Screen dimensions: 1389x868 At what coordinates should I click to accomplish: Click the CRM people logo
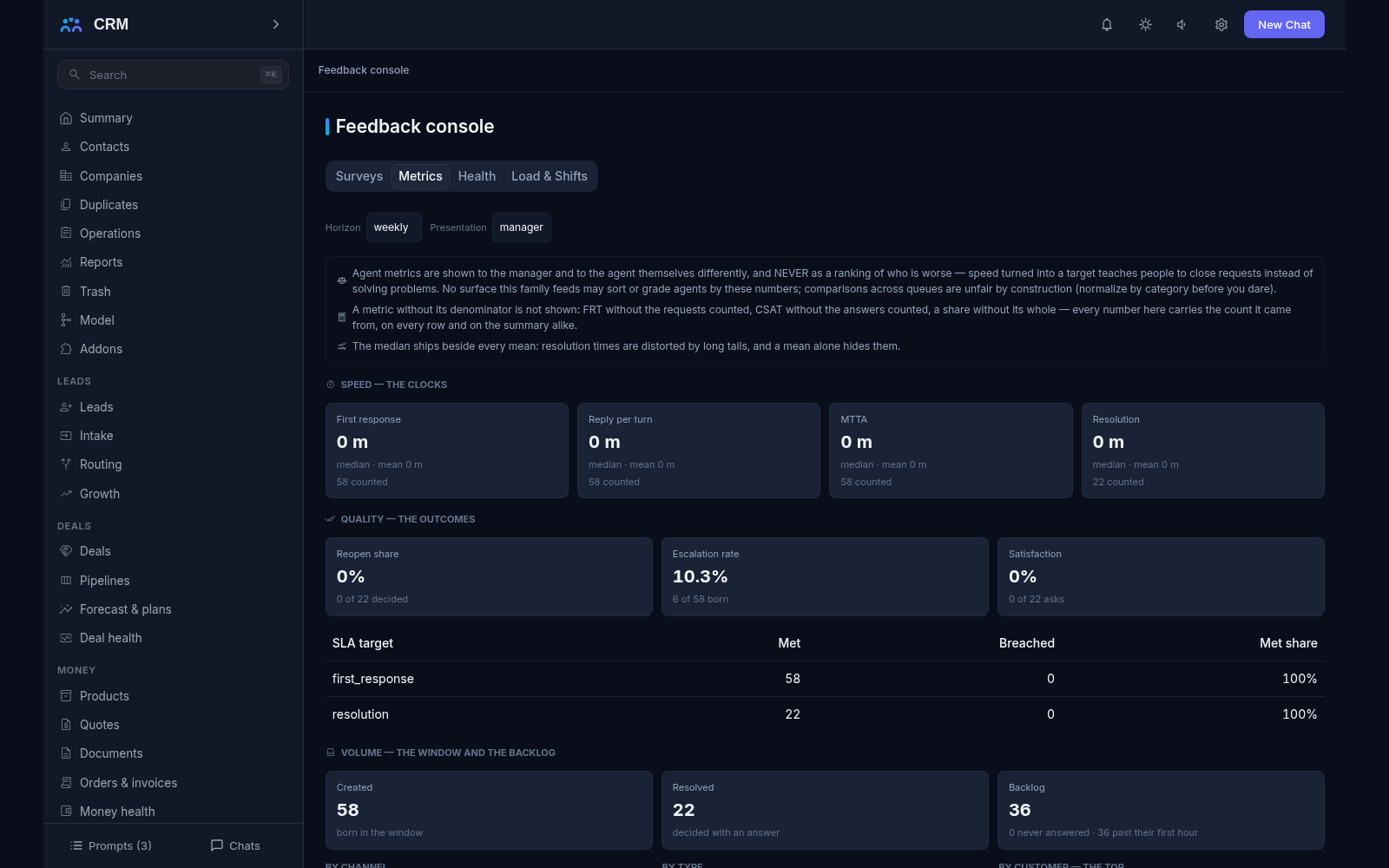coord(71,24)
